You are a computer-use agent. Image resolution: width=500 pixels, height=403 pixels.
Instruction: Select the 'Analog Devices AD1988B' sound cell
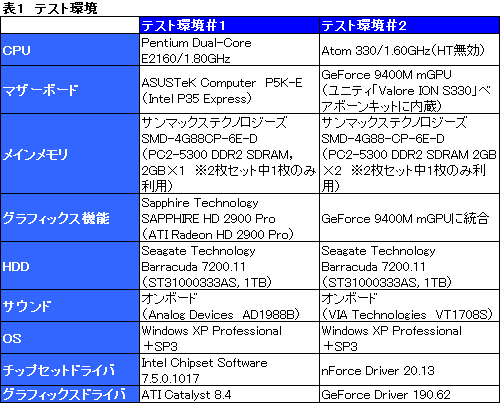pos(229,306)
